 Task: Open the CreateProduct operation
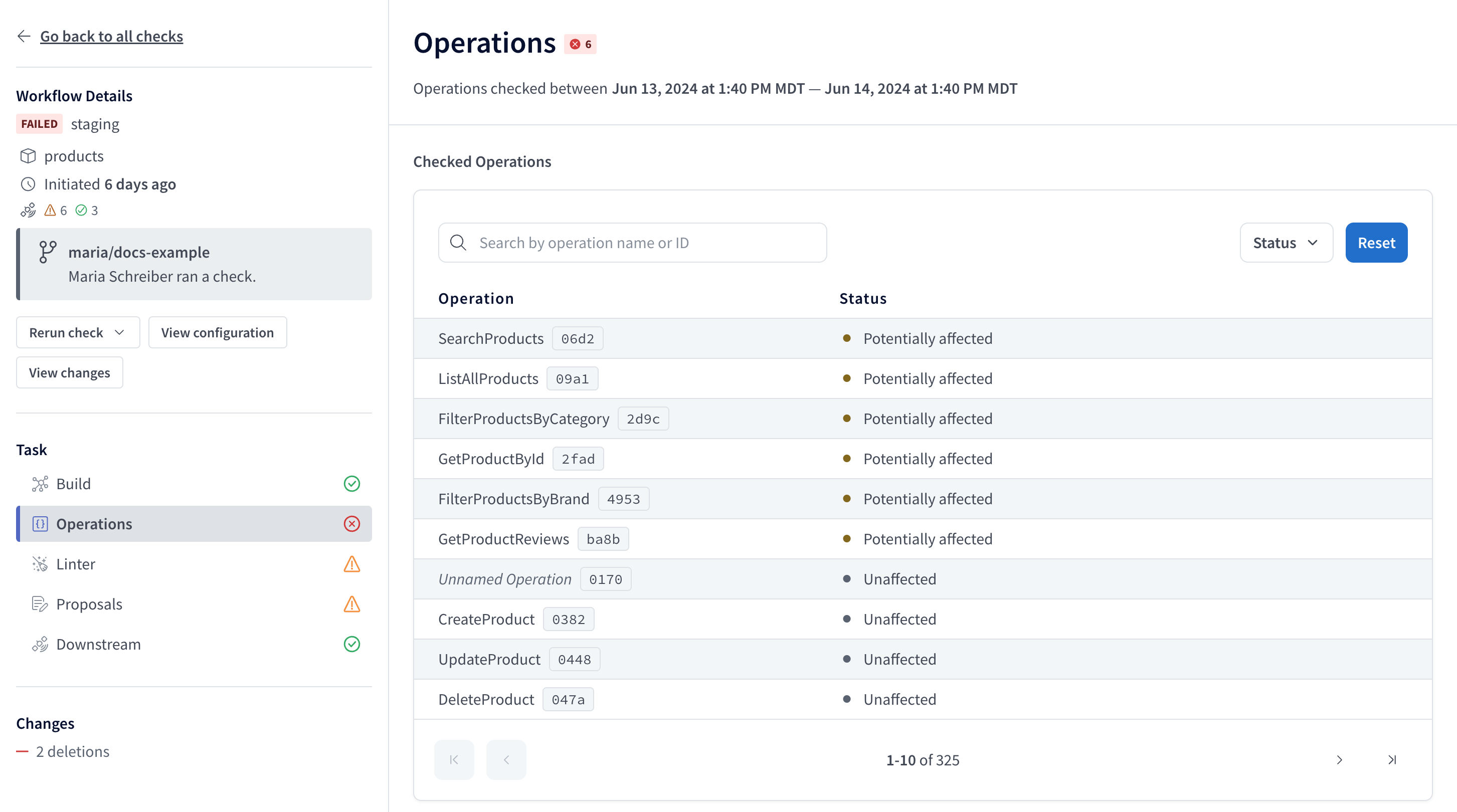[x=923, y=620]
